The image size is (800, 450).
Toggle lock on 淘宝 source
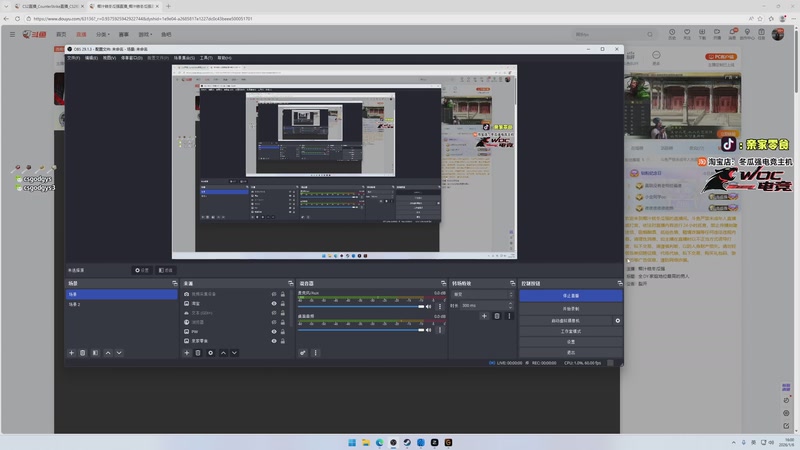pyautogui.click(x=283, y=304)
